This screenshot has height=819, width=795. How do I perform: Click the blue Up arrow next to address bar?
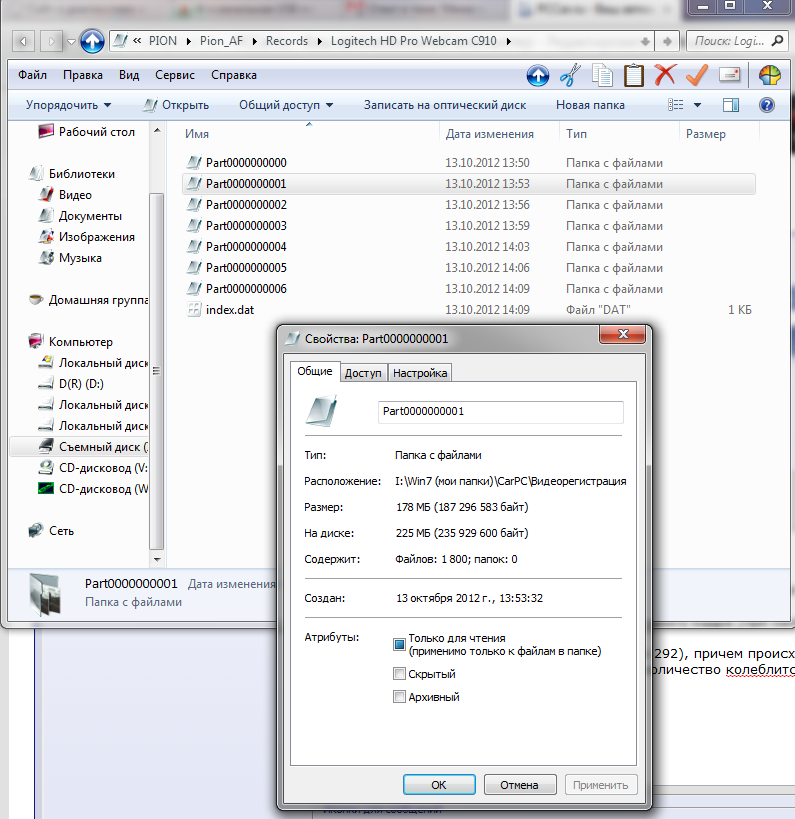(x=92, y=41)
